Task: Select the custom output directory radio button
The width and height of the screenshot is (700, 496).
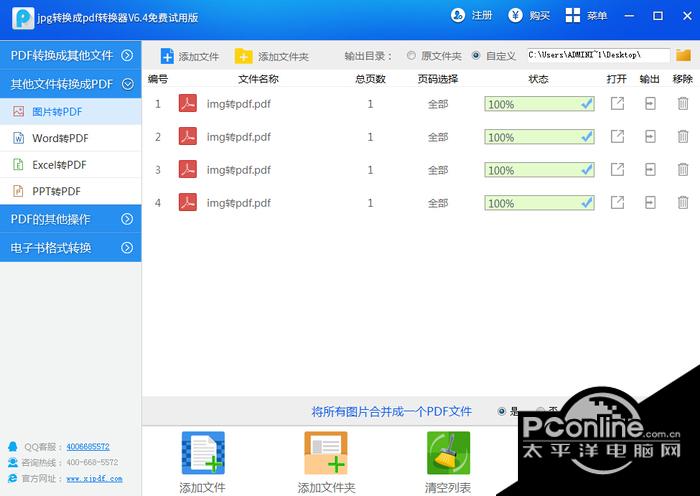Action: (476, 56)
